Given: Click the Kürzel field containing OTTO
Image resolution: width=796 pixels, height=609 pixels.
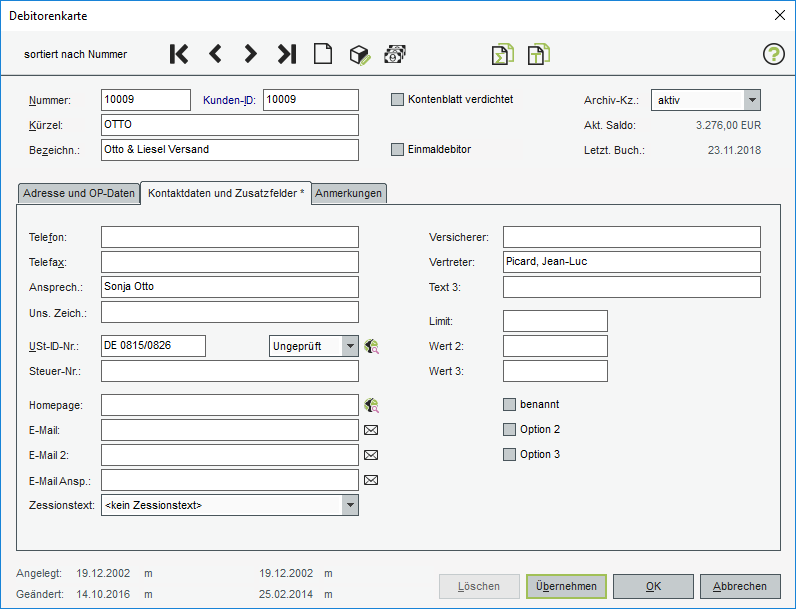Looking at the screenshot, I should point(230,125).
